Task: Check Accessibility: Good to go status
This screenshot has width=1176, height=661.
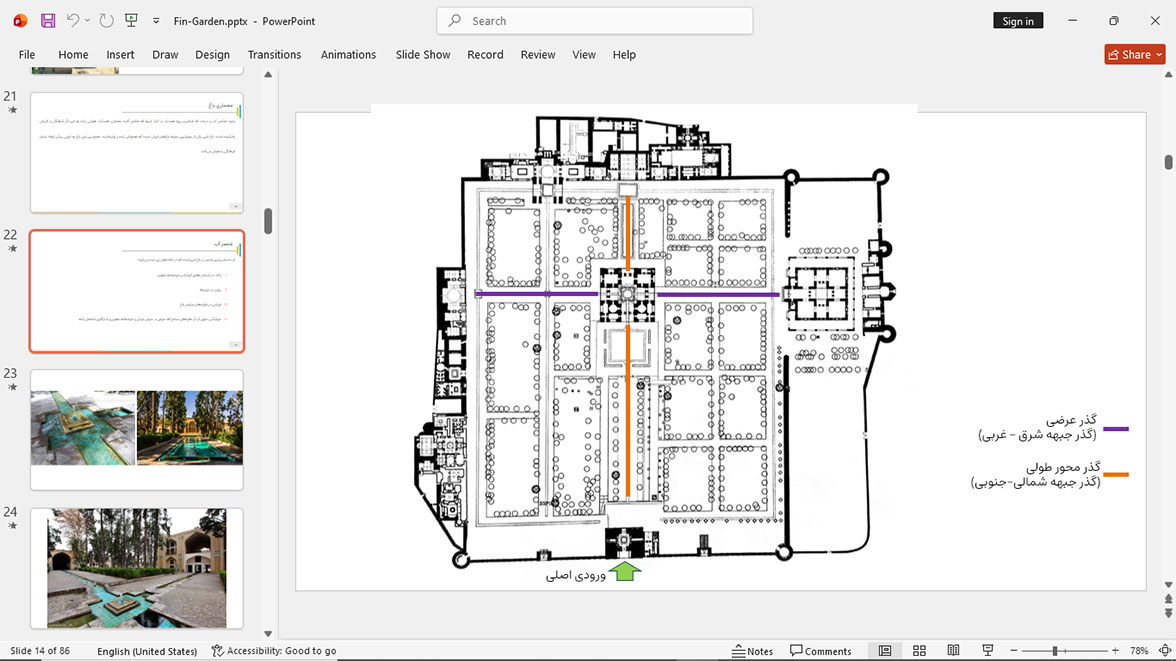Action: [x=274, y=650]
